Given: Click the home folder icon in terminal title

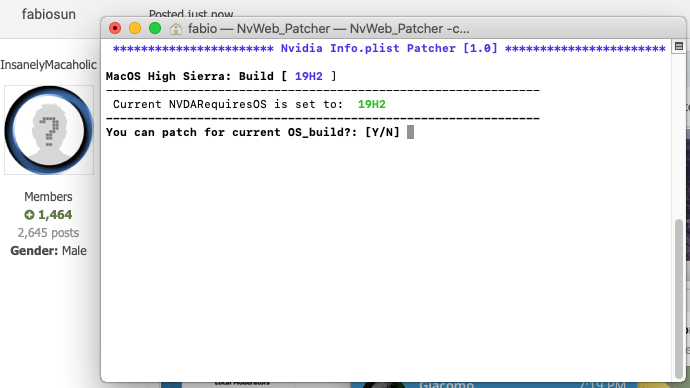Looking at the screenshot, I should [176, 29].
